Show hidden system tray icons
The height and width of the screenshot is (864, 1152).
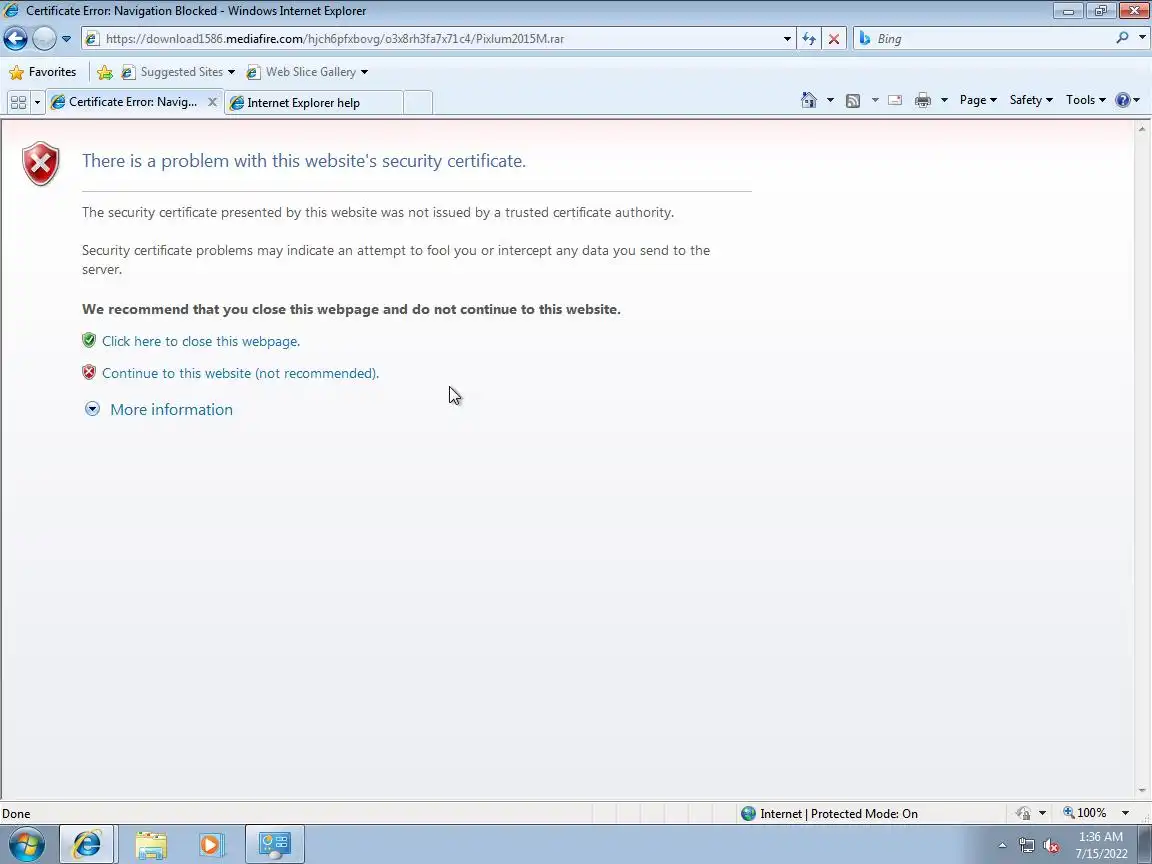[1002, 846]
